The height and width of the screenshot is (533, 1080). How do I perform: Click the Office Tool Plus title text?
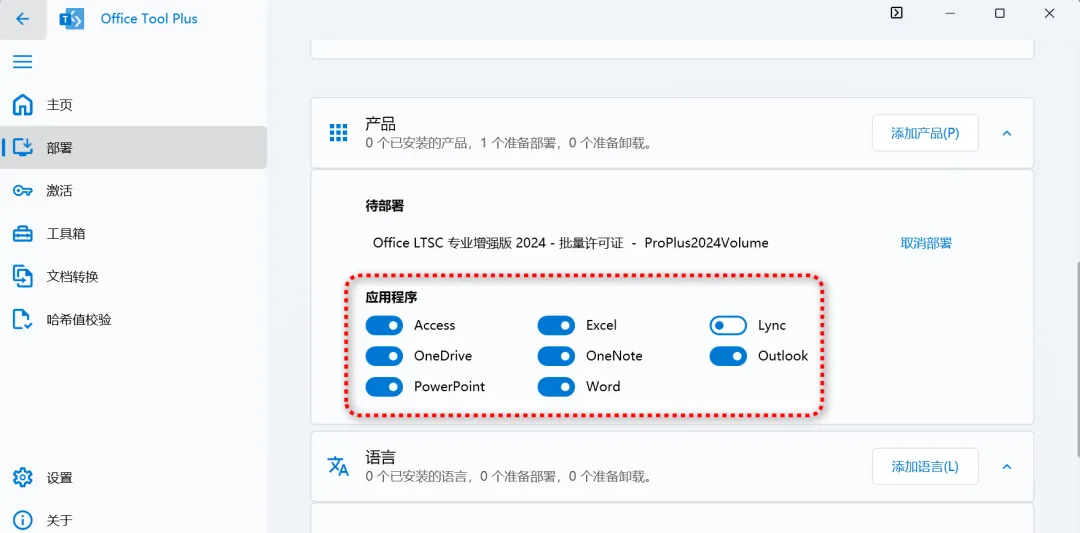[x=149, y=19]
